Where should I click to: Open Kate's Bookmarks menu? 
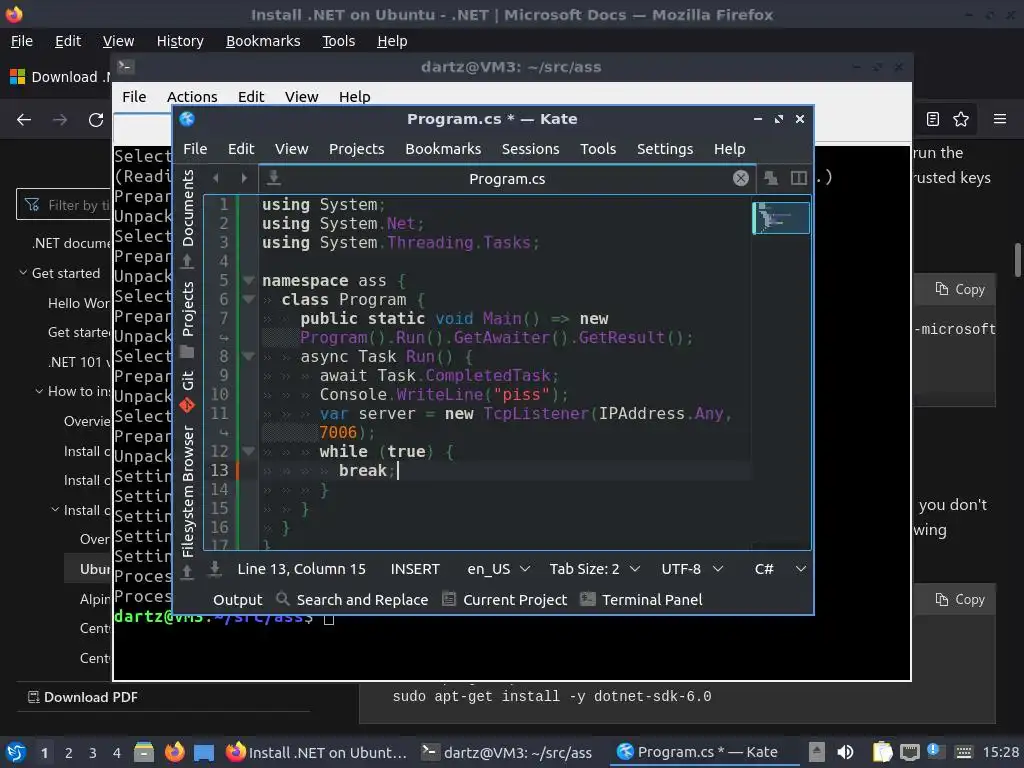[443, 149]
